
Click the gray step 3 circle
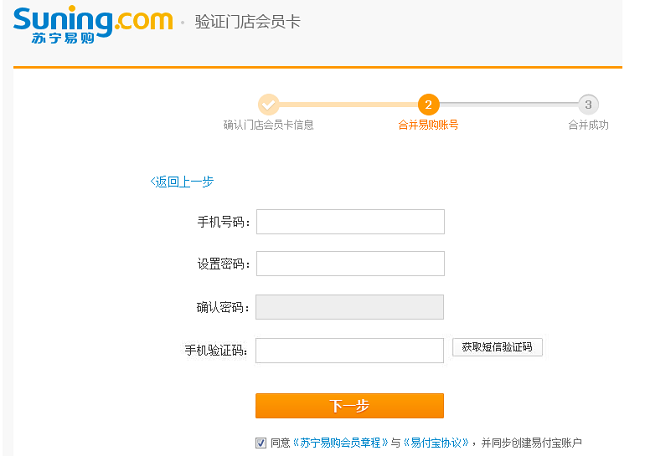click(588, 104)
